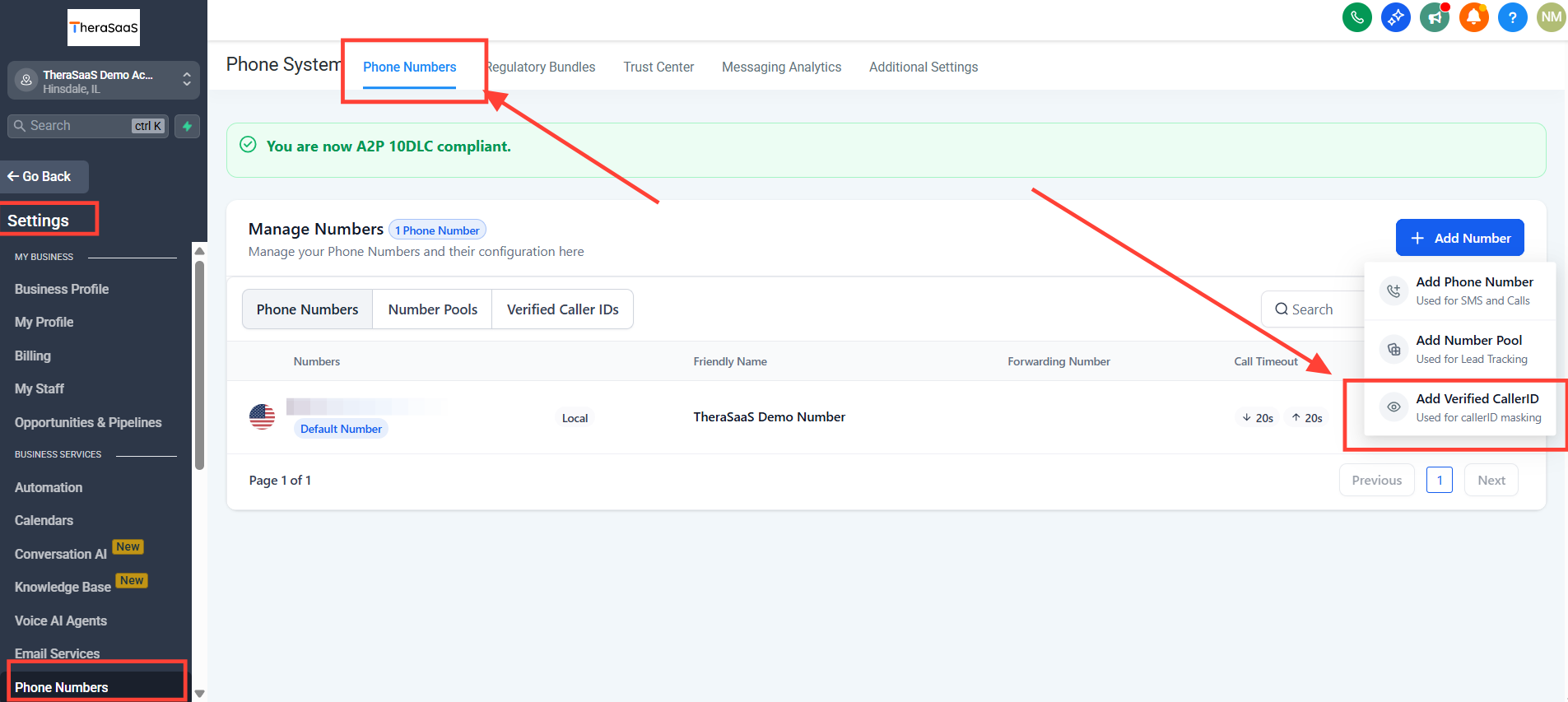
Task: Click the plus icon on Add Number
Action: pyautogui.click(x=1417, y=238)
